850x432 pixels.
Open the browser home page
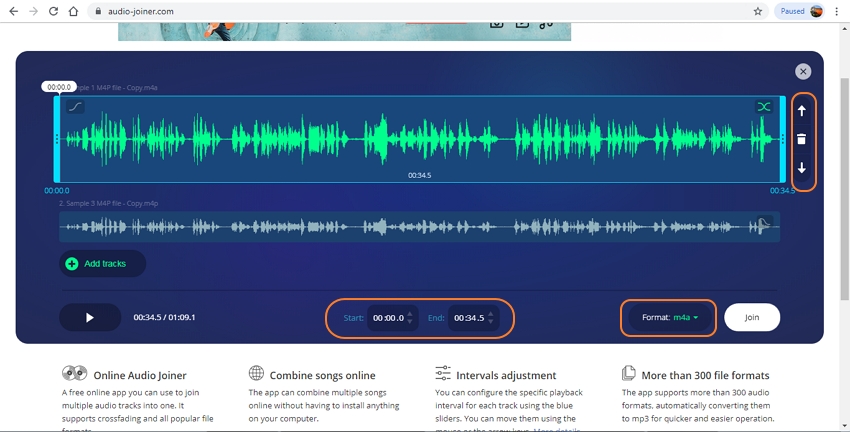[73, 11]
